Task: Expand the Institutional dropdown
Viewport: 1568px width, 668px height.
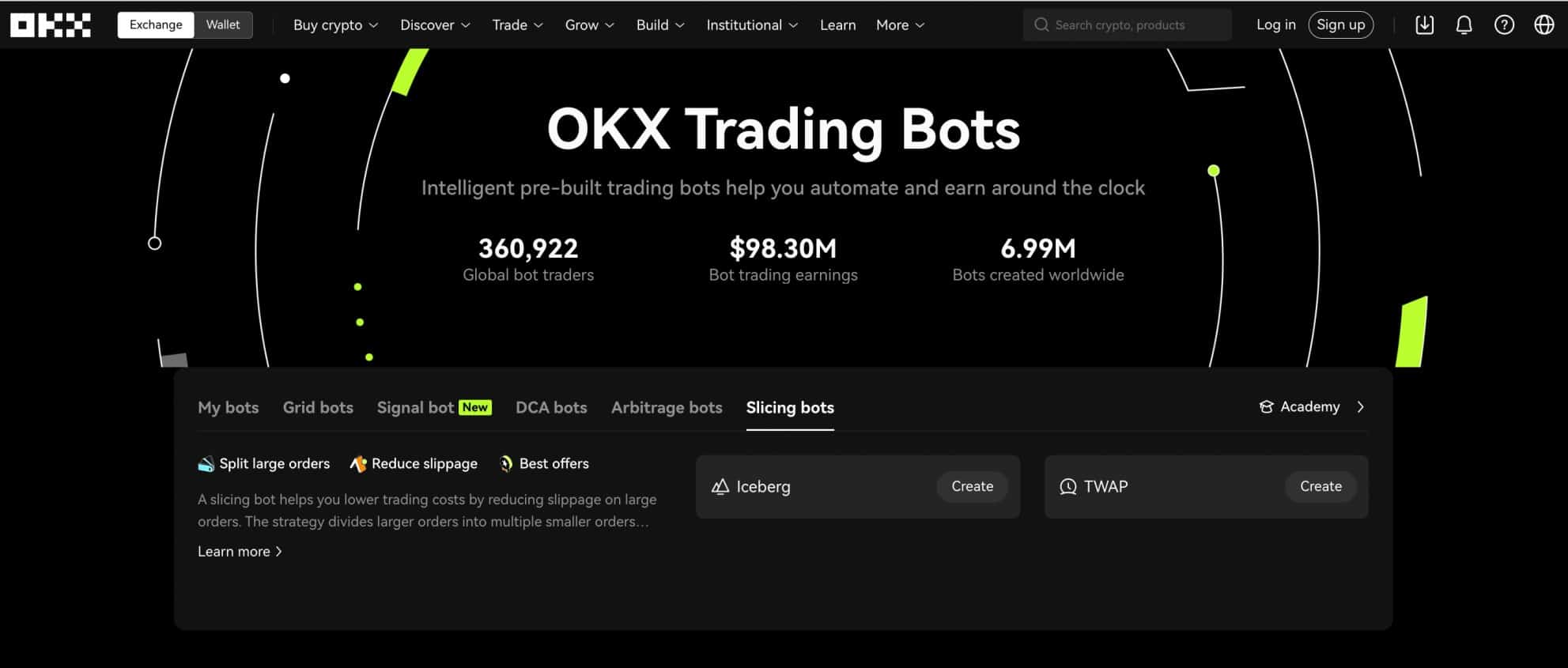Action: (751, 25)
